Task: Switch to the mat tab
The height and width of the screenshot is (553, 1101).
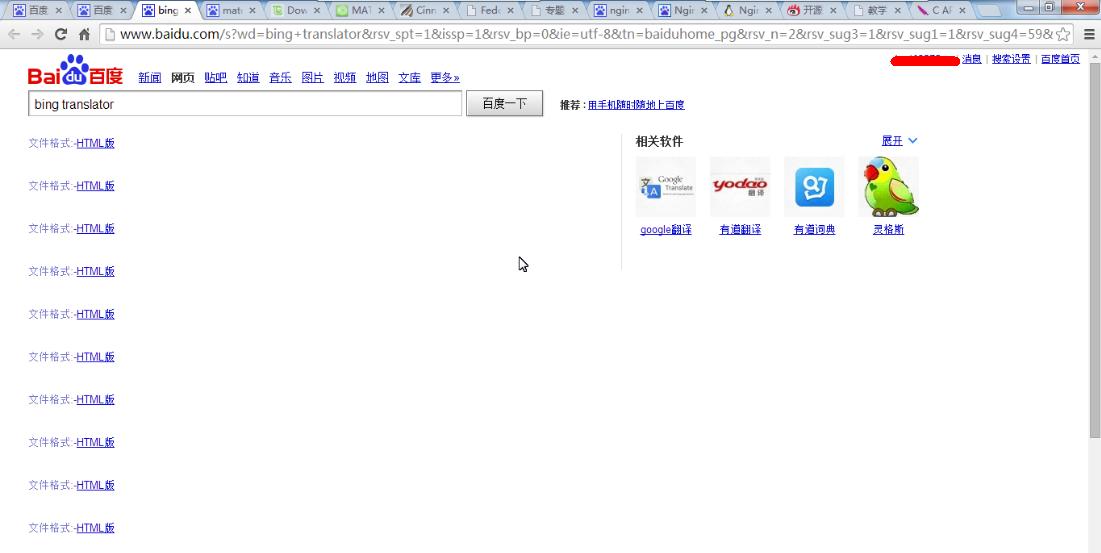Action: coord(230,11)
